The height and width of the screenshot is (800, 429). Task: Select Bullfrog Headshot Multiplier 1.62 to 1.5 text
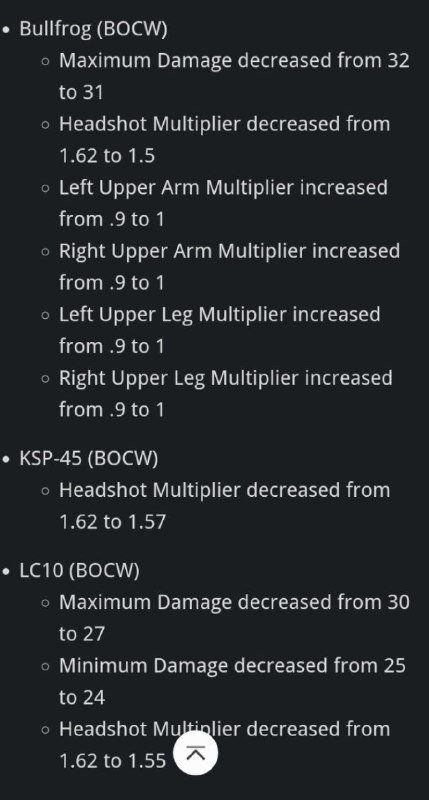pyautogui.click(x=224, y=139)
